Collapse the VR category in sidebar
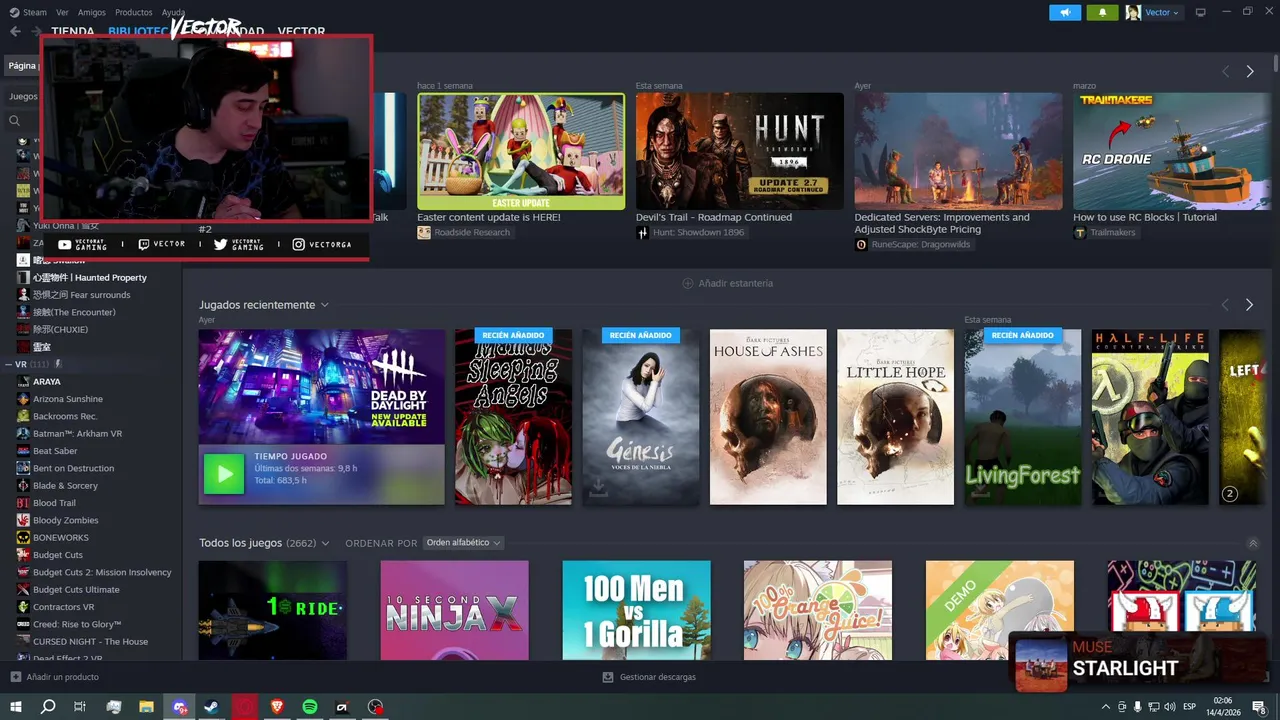 click(8, 364)
